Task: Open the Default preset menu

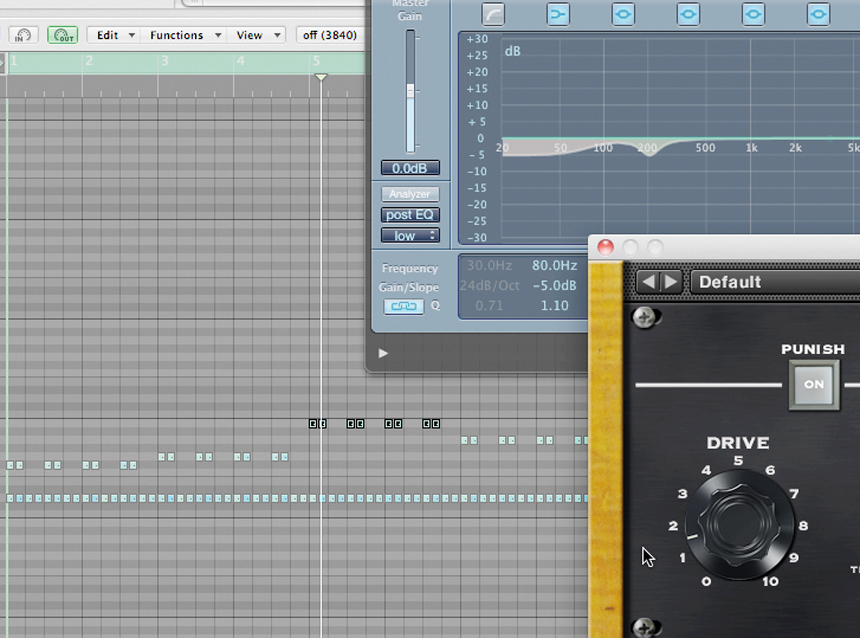Action: (774, 282)
